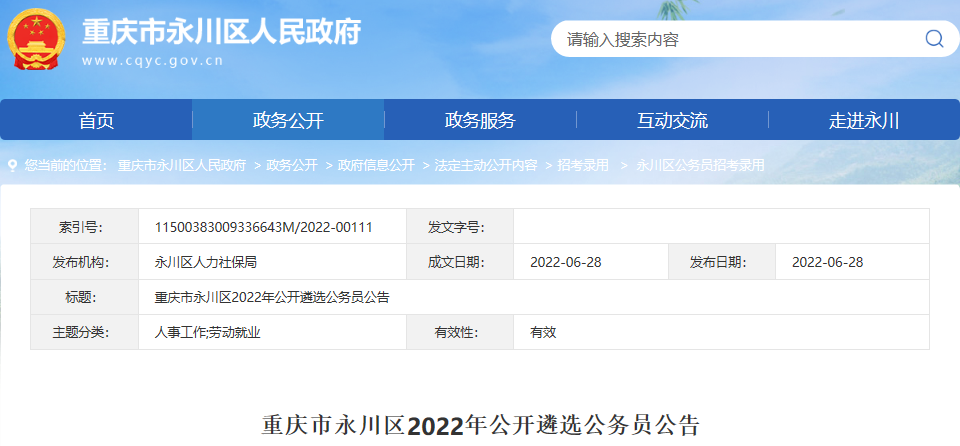Click the site title 重庆市永川区人民政府 in header
960x446 pixels.
coord(220,31)
